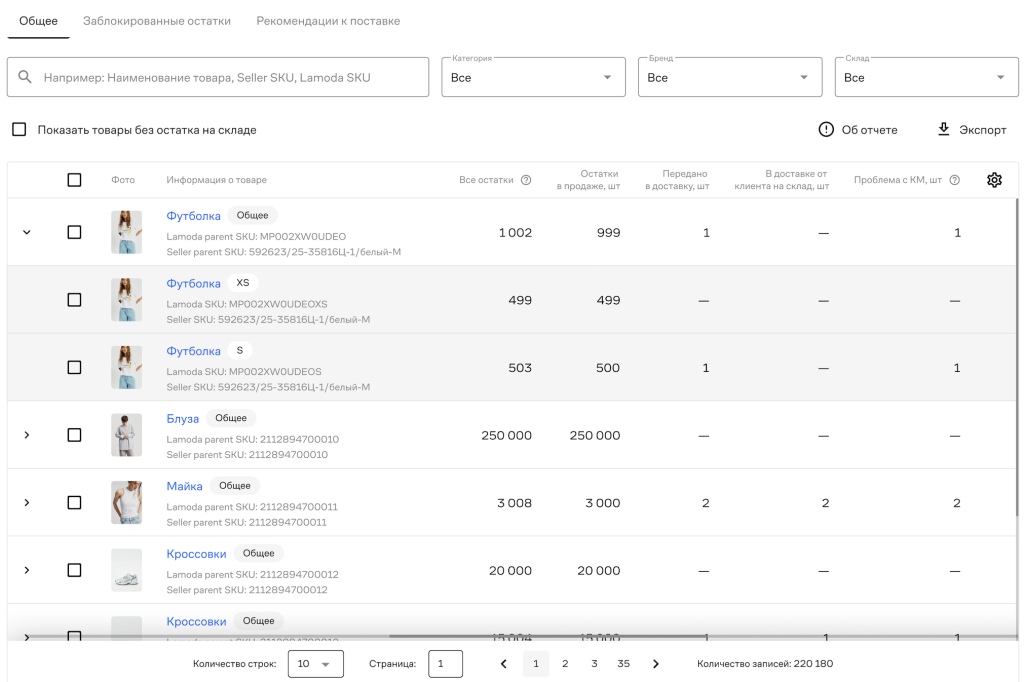The height and width of the screenshot is (682, 1024).
Task: Click the search magnifier icon
Action: [25, 77]
